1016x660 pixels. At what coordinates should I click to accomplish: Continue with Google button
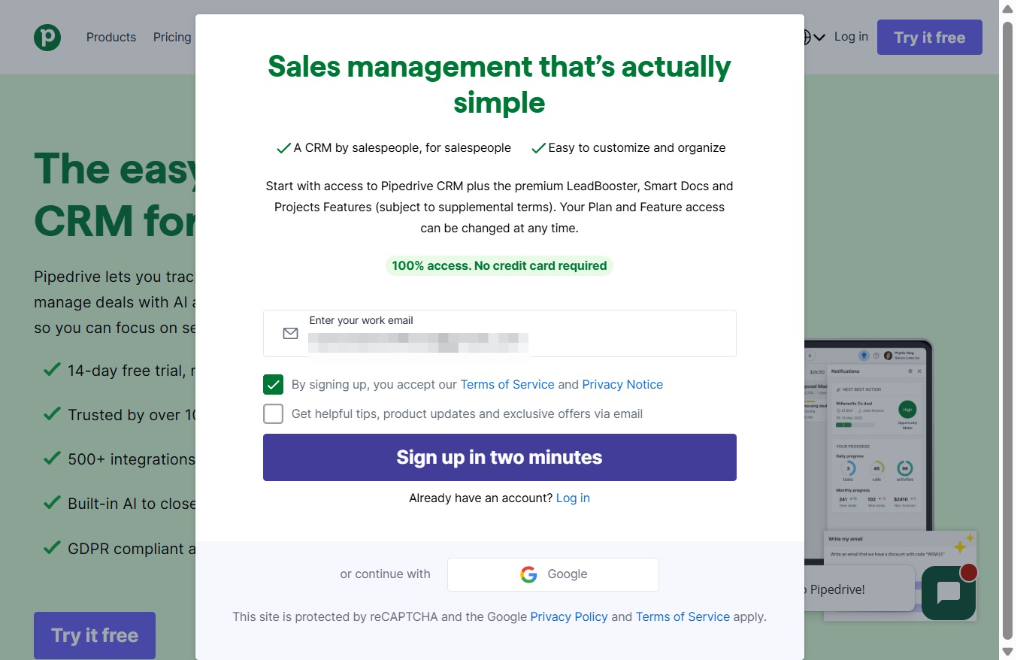pyautogui.click(x=553, y=575)
